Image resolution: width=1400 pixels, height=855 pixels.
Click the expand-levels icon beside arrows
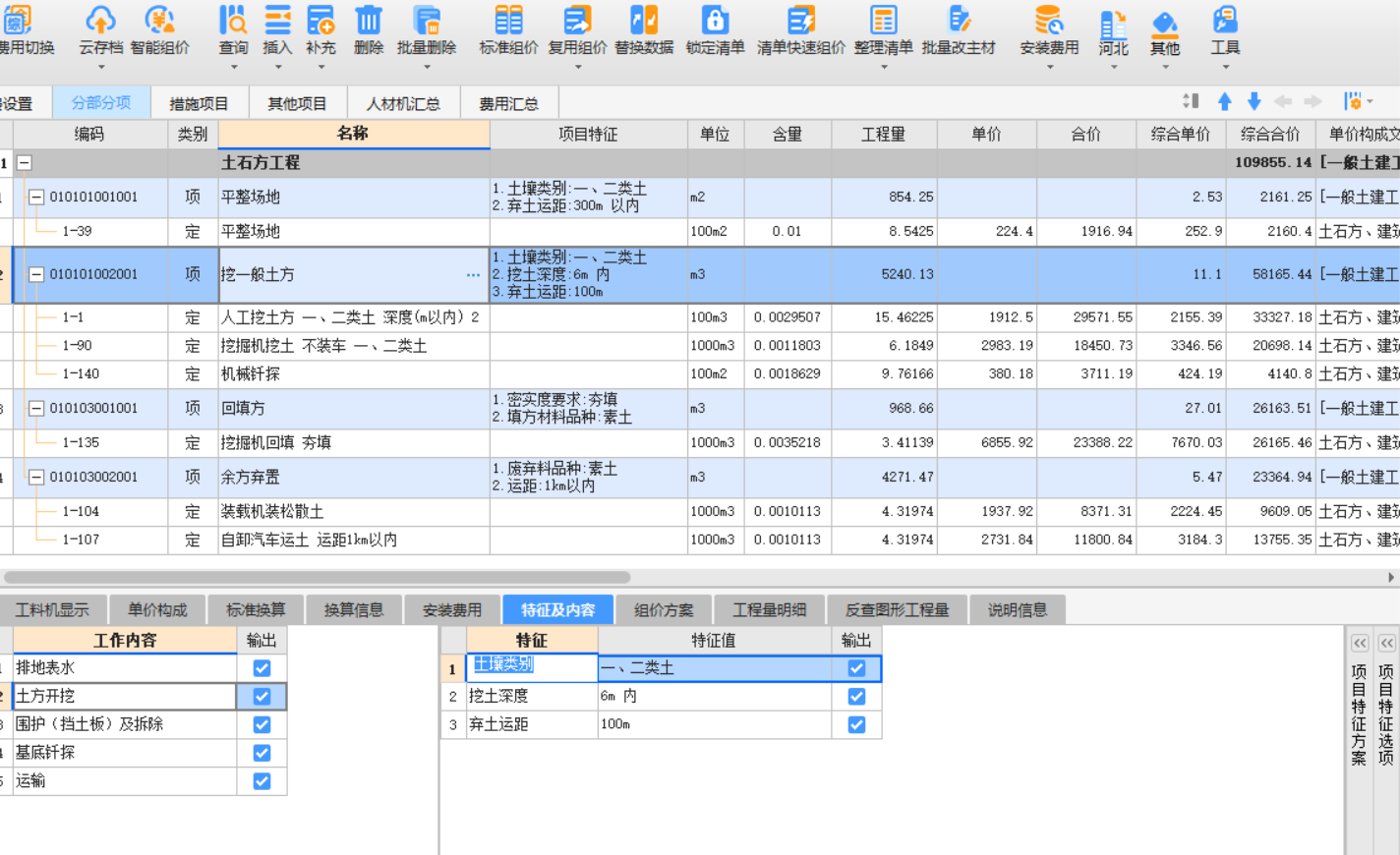point(1191,101)
